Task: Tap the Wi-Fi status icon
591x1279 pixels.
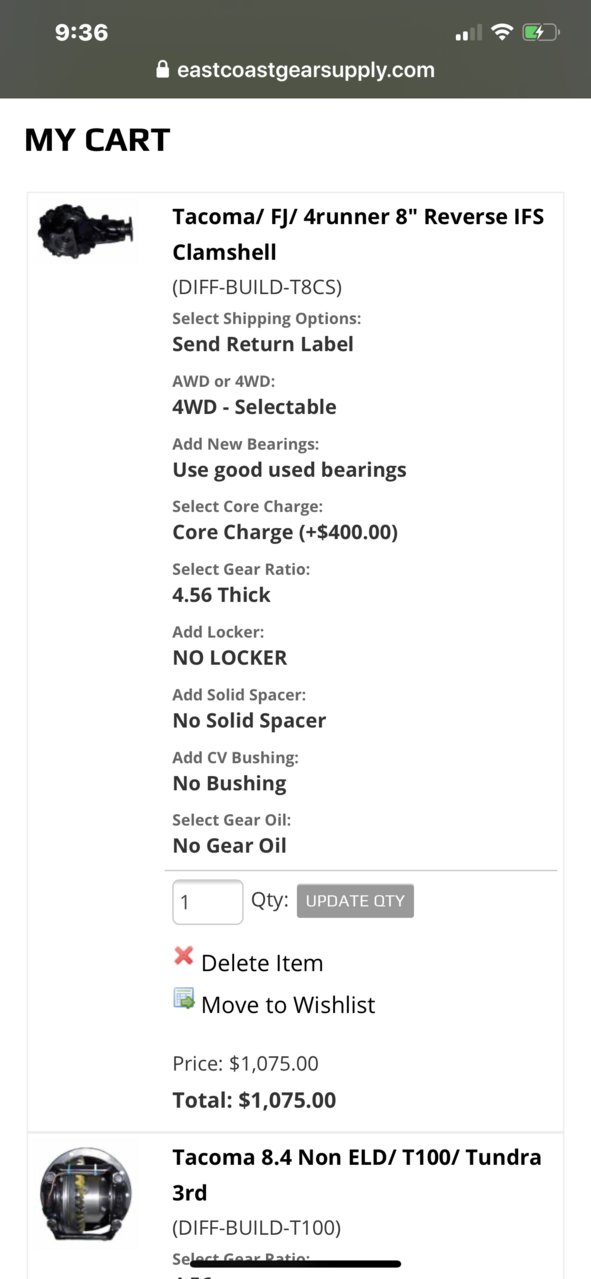Action: 501,32
